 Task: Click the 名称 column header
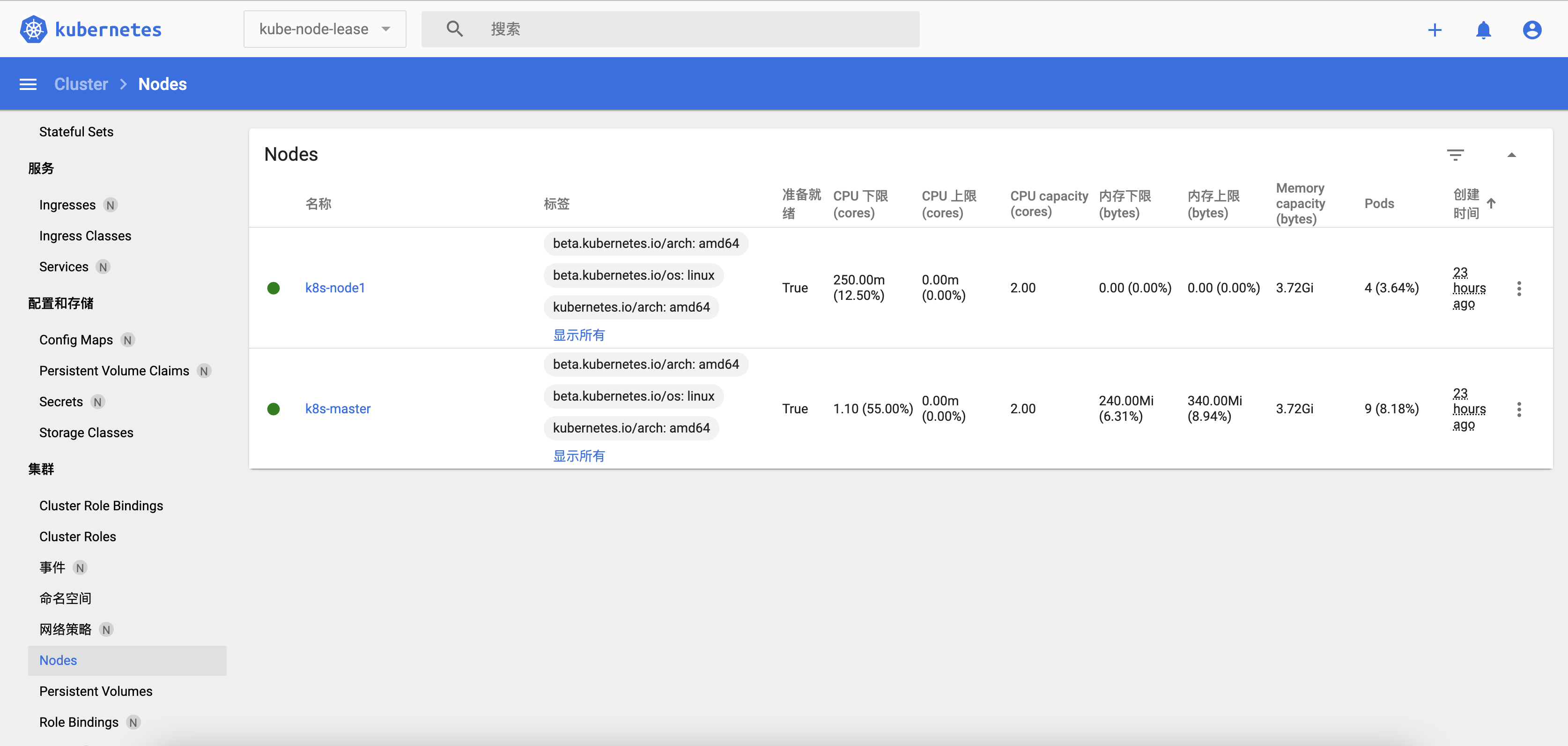pos(318,203)
